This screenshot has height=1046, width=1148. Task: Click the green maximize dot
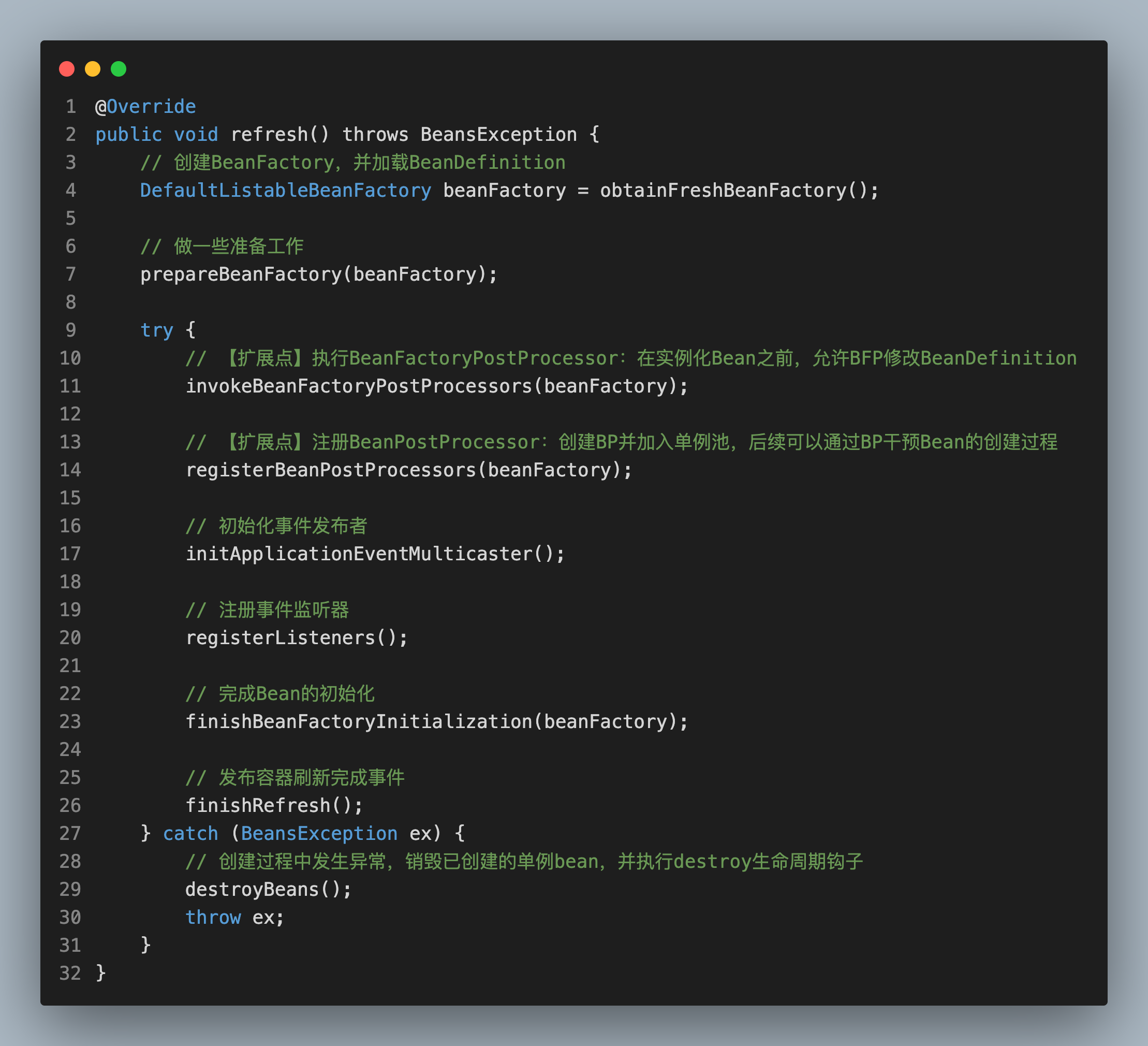coord(119,69)
